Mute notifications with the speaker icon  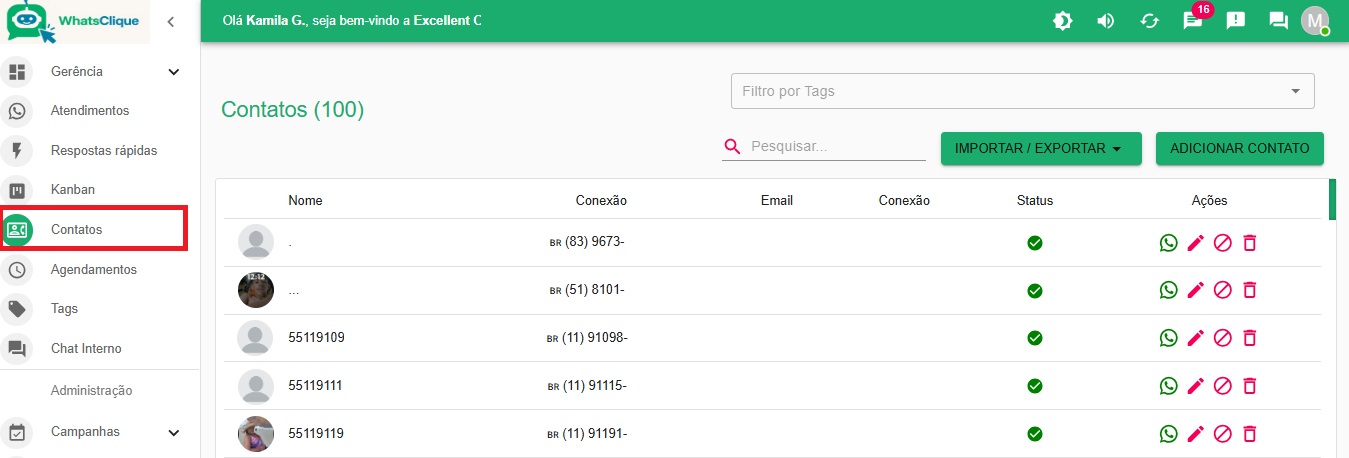pos(1105,21)
